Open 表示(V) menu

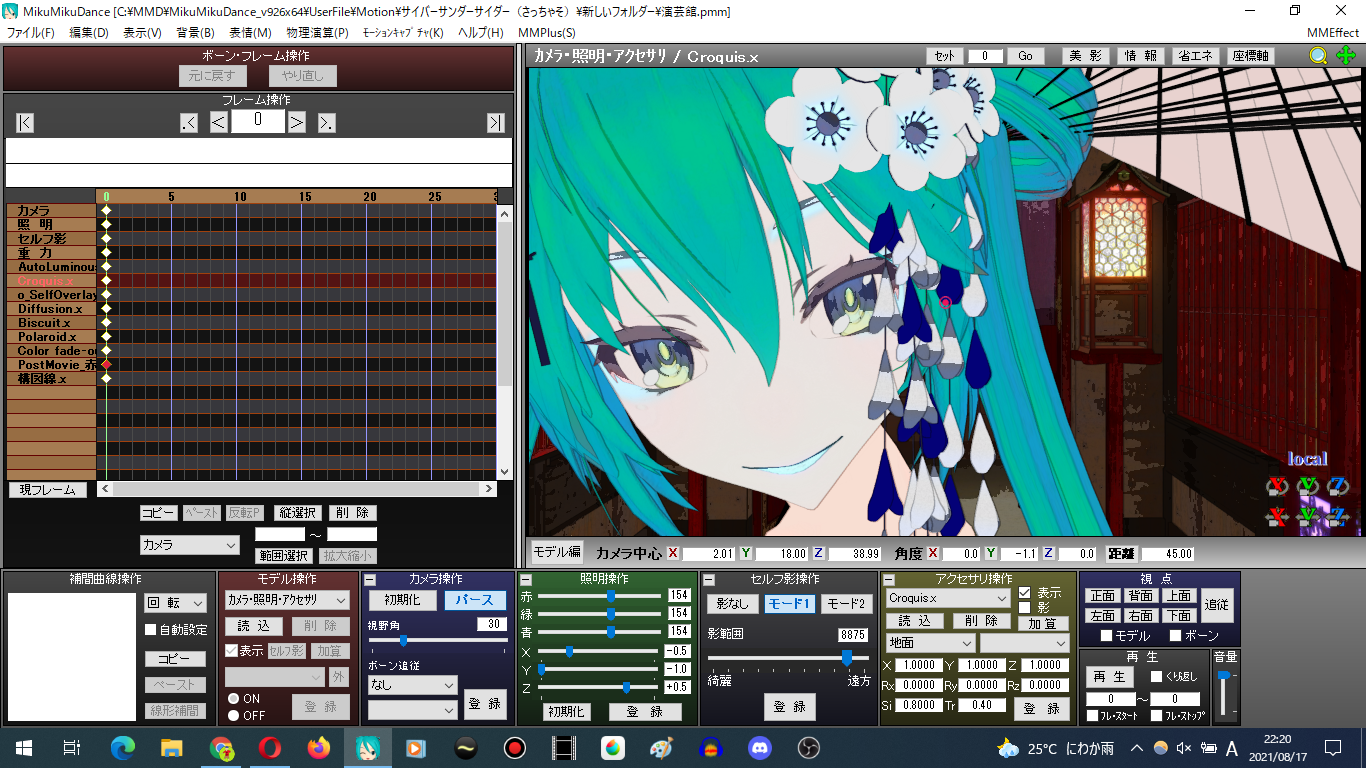(x=142, y=33)
